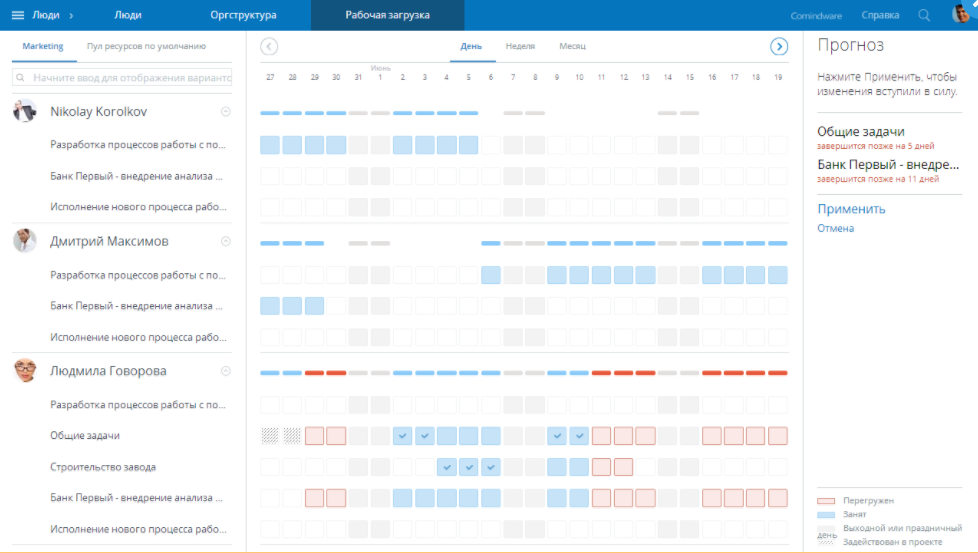This screenshot has height=553, width=978.
Task: Go to next dates with right arrow
Action: tap(779, 47)
